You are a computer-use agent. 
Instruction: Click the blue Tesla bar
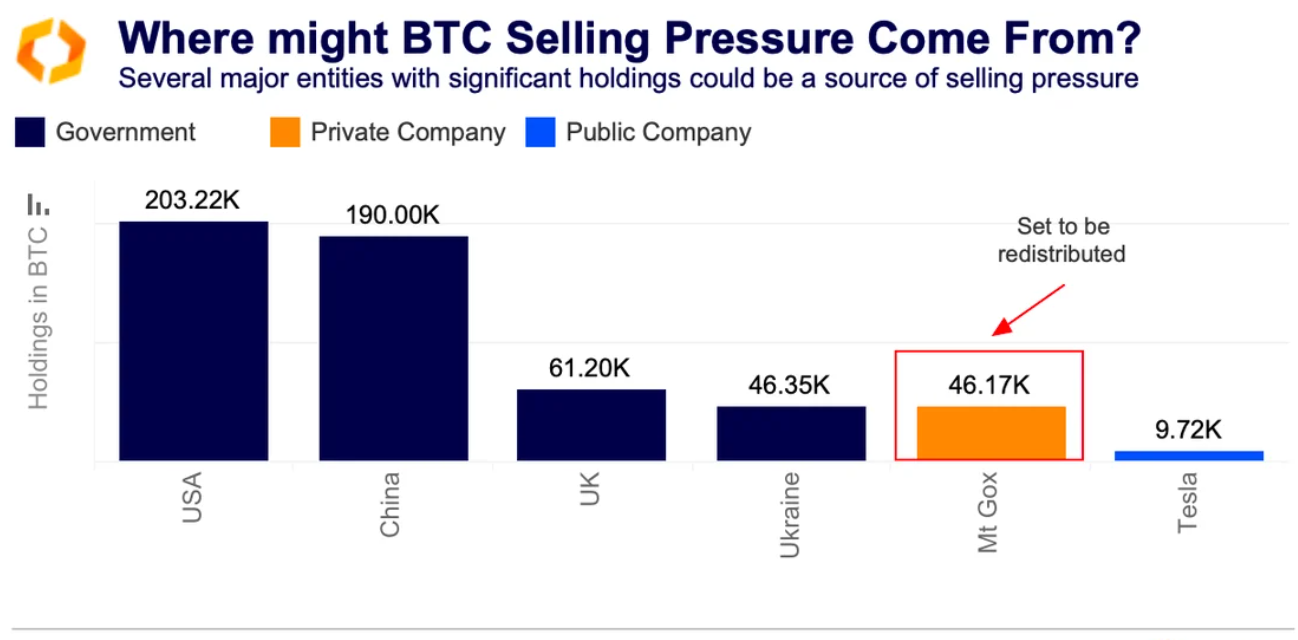pyautogui.click(x=1189, y=455)
